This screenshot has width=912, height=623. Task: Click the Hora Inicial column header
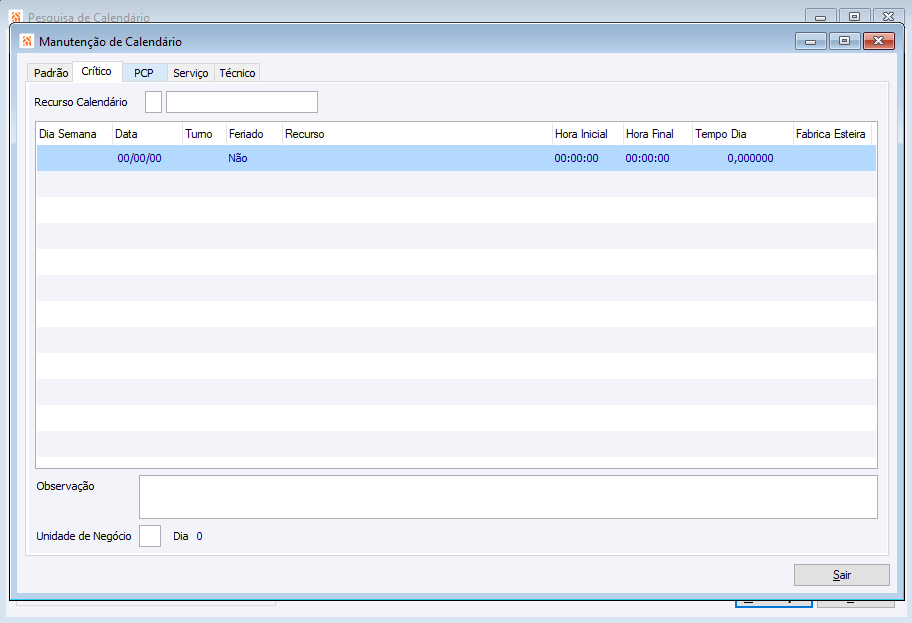coord(587,134)
